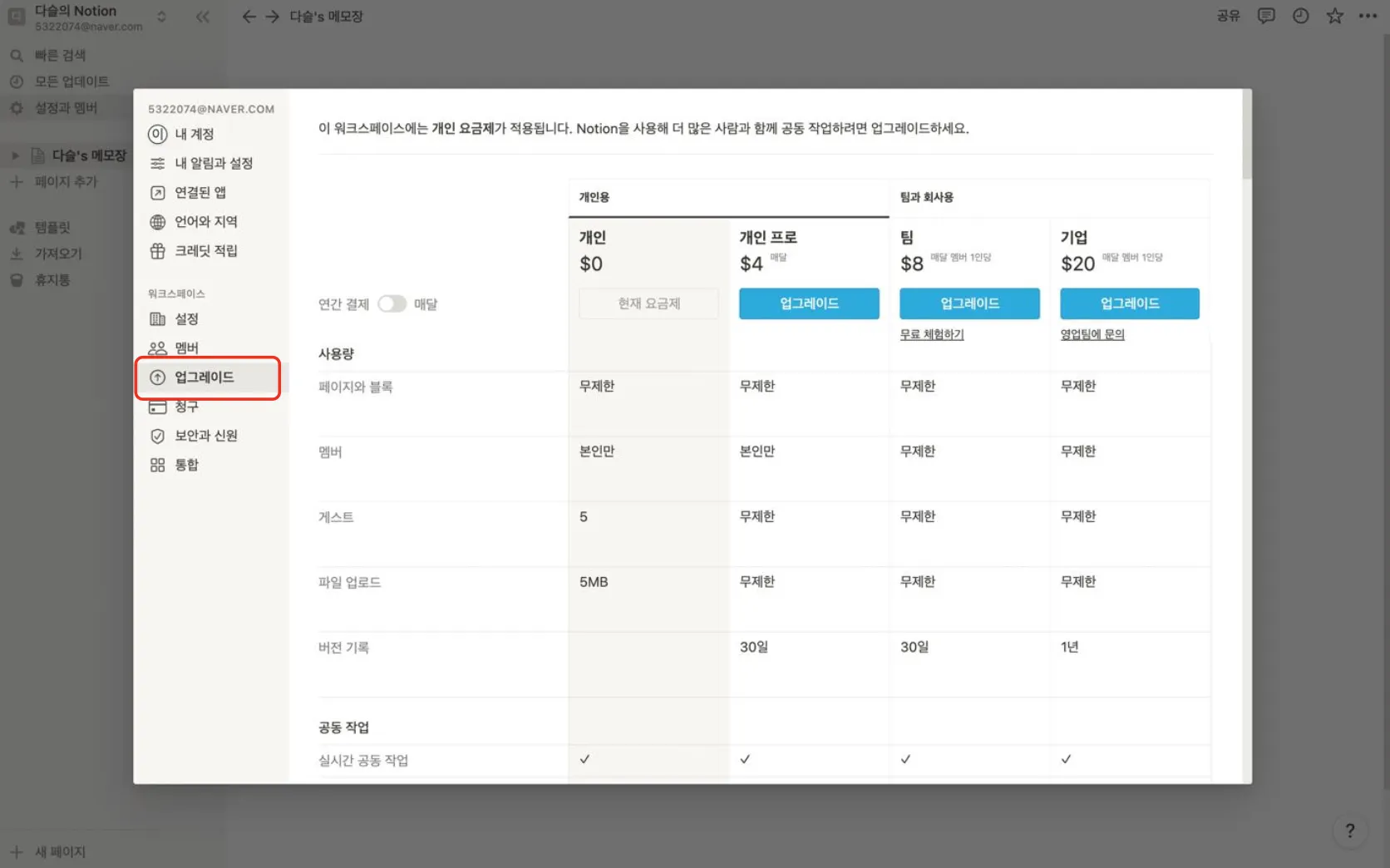Open 내 알림과 설정 section
Image resolution: width=1390 pixels, height=868 pixels.
212,164
